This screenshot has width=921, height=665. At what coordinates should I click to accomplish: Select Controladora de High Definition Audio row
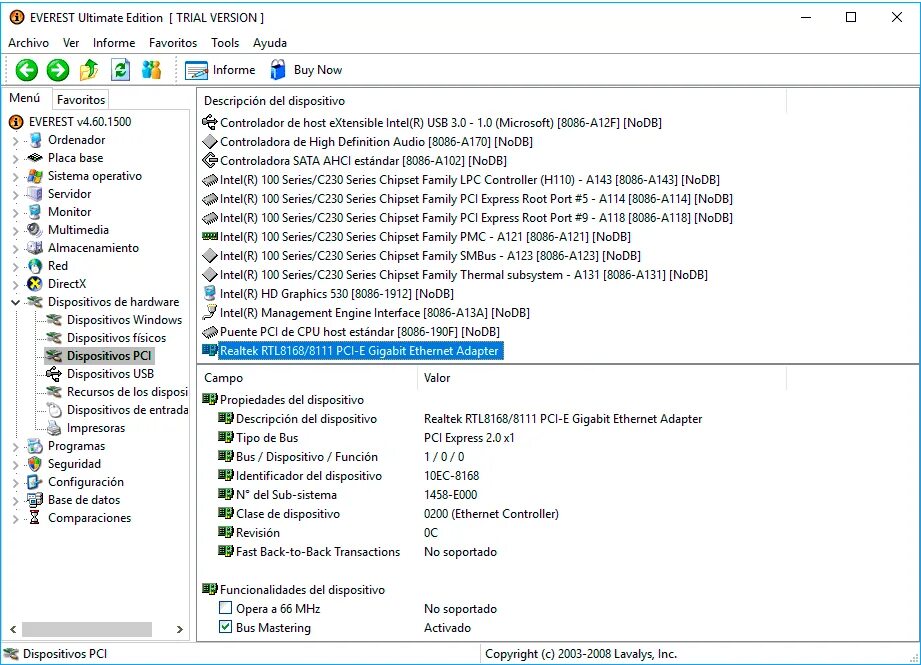[376, 142]
